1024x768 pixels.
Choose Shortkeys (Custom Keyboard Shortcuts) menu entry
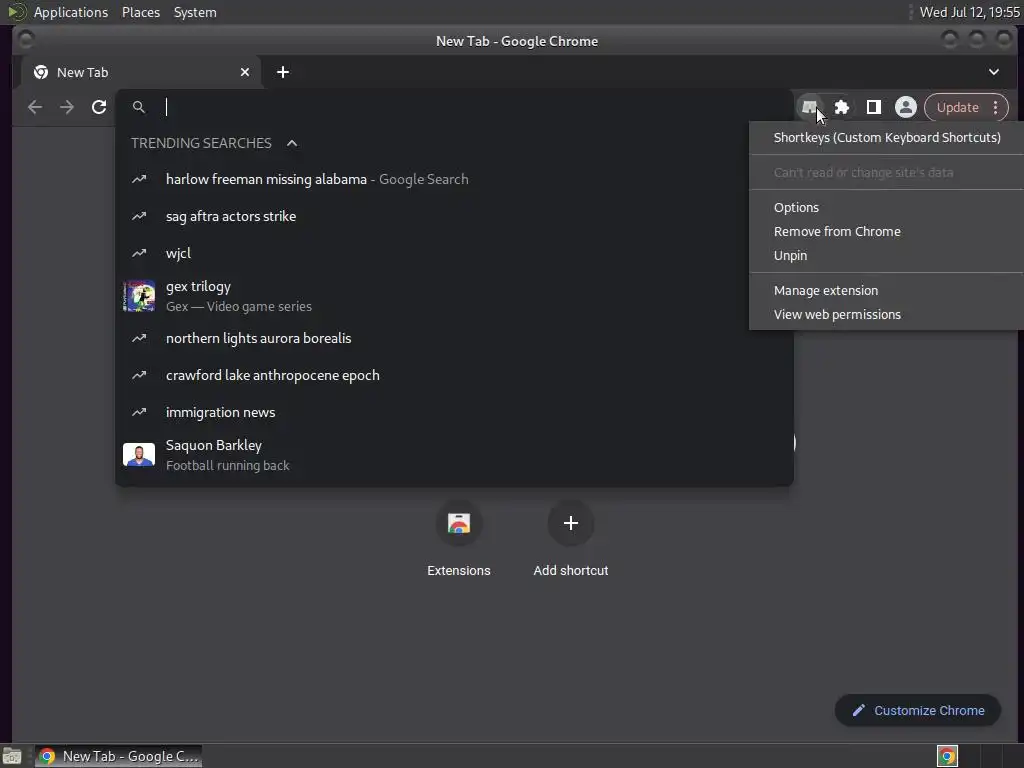pos(887,138)
